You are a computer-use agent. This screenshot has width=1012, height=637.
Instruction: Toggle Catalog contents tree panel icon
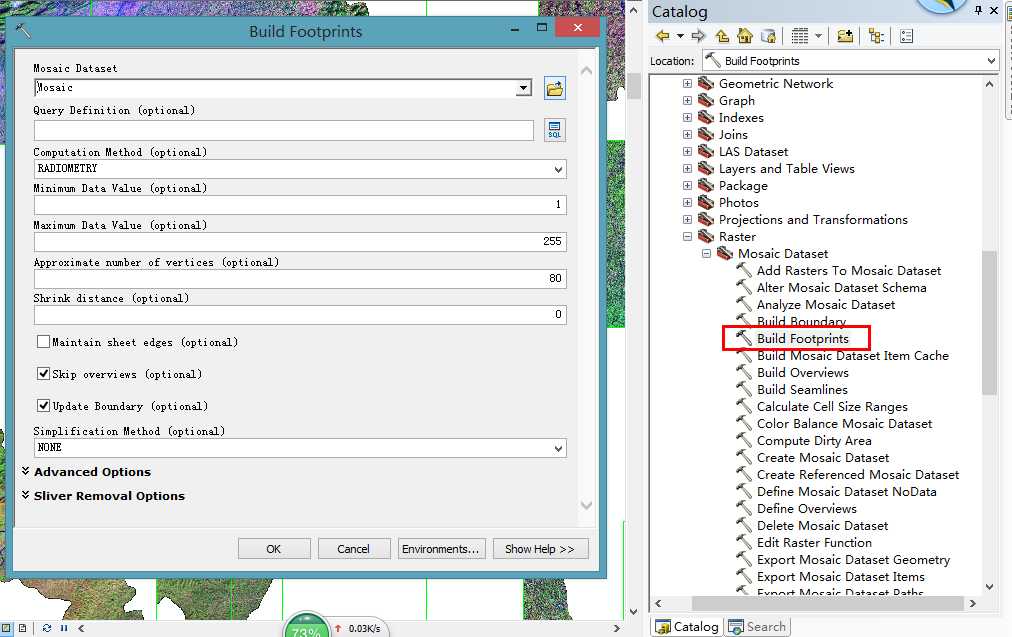(x=876, y=36)
